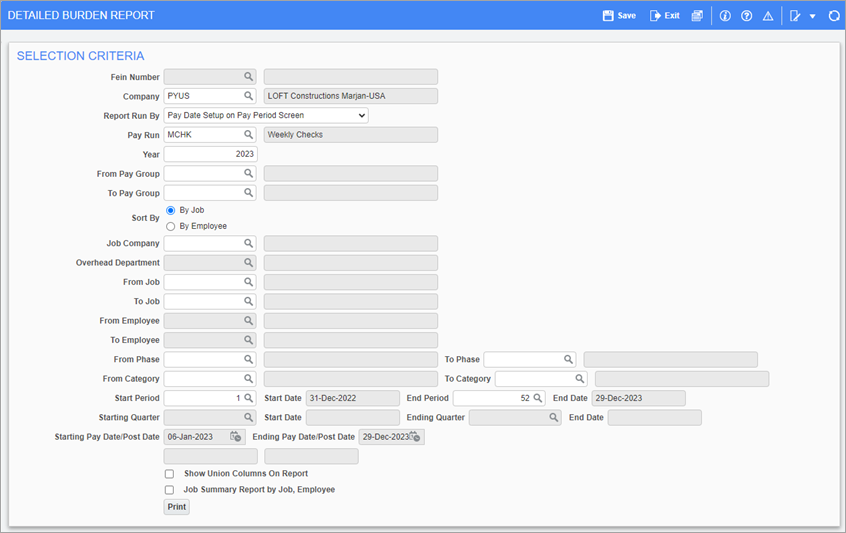Click the Year field showing 2023
This screenshot has height=533, width=846.
210,154
